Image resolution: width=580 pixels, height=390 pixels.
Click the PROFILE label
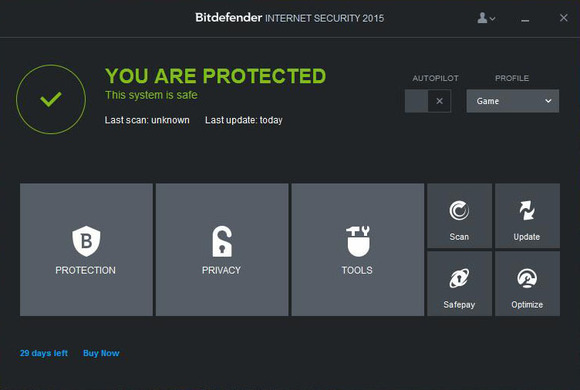512,78
